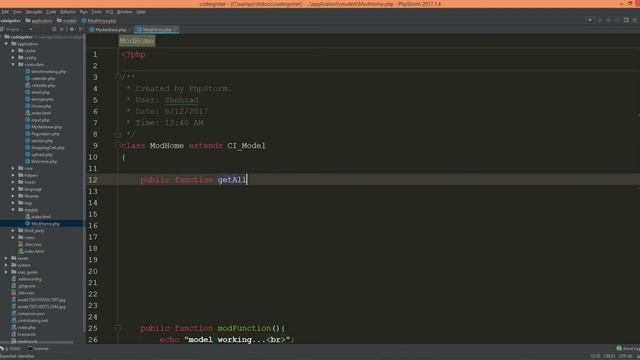Place the cursor at end of line 12 after getAll
Screen dimensions: 640x360
pyautogui.click(x=247, y=180)
